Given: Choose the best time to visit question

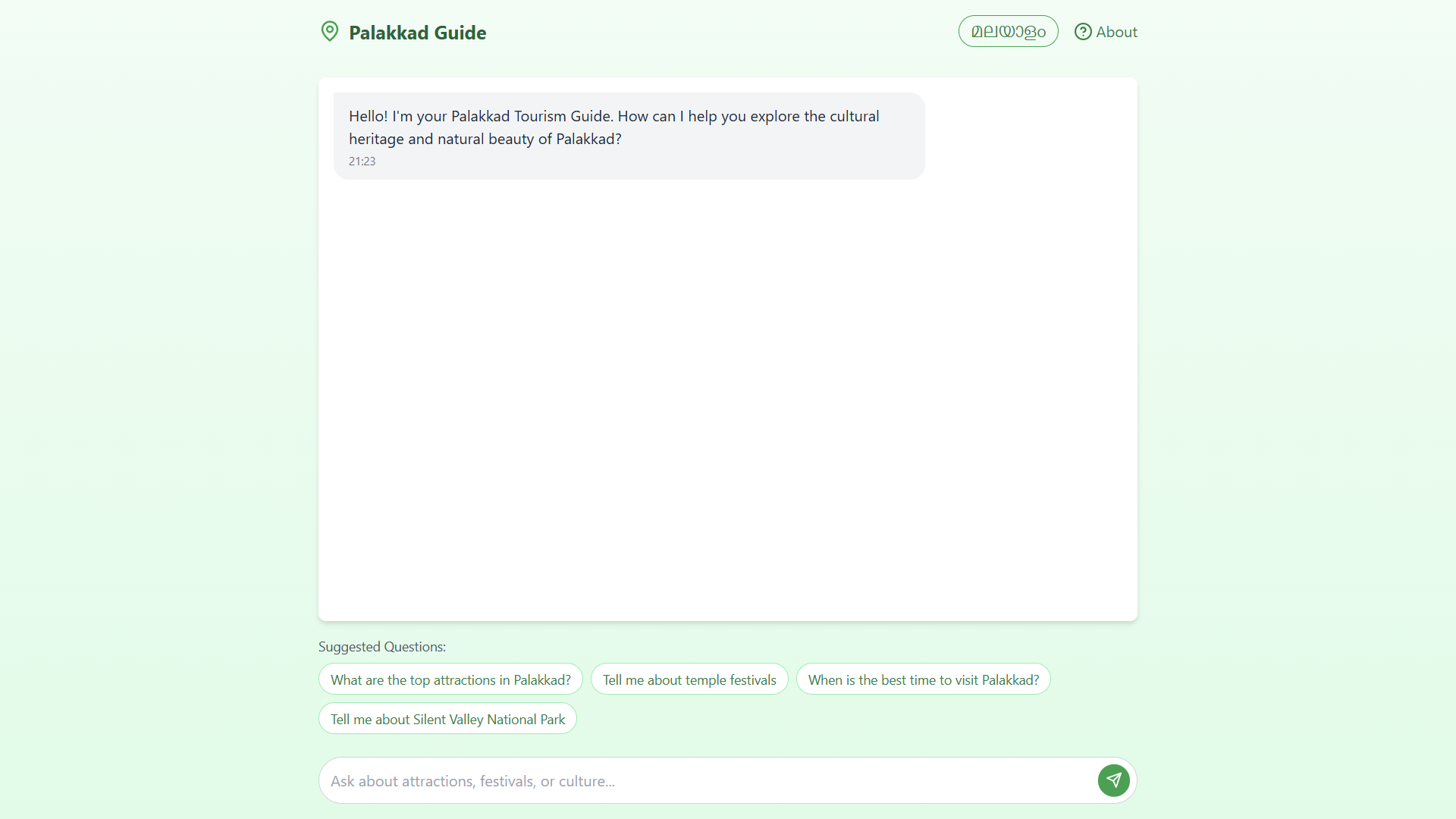Looking at the screenshot, I should click(923, 679).
